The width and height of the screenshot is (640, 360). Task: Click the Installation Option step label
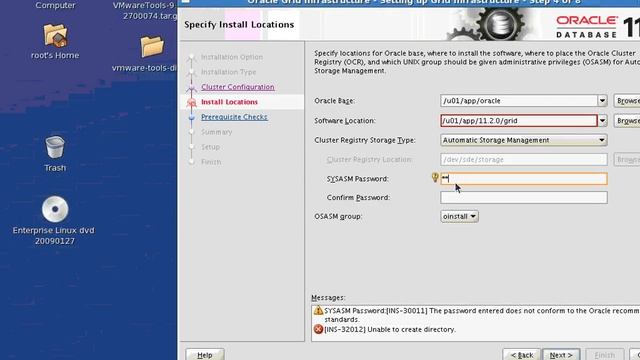[x=232, y=57]
